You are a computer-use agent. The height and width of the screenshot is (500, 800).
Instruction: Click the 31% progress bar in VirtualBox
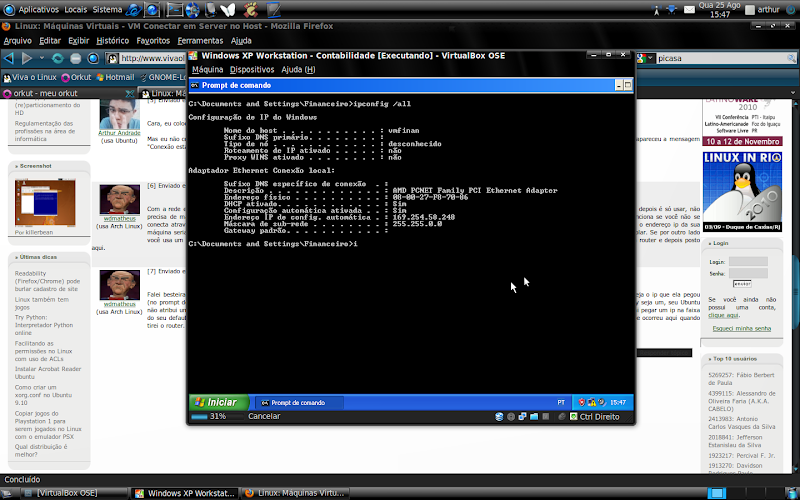click(216, 416)
